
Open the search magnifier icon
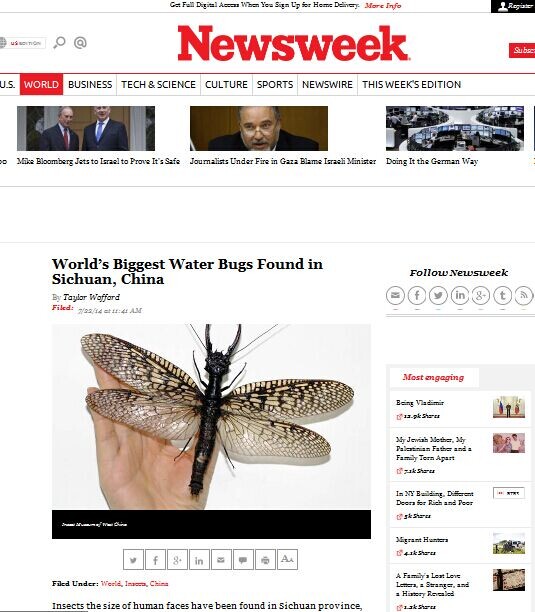[x=59, y=42]
